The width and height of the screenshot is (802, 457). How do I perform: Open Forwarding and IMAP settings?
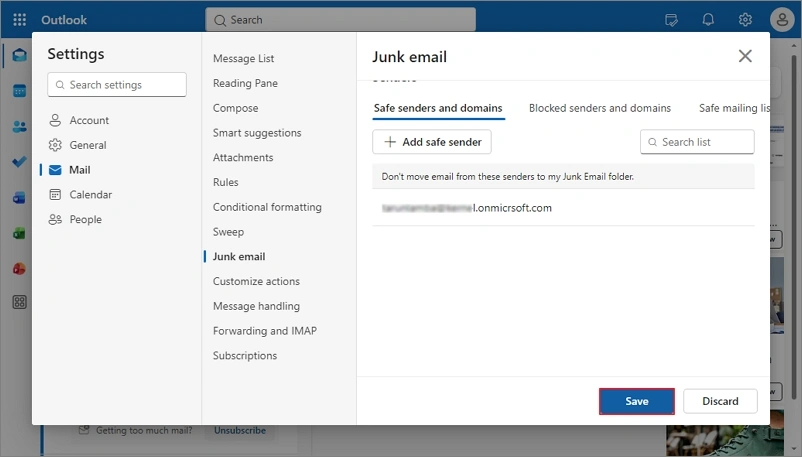pos(264,331)
